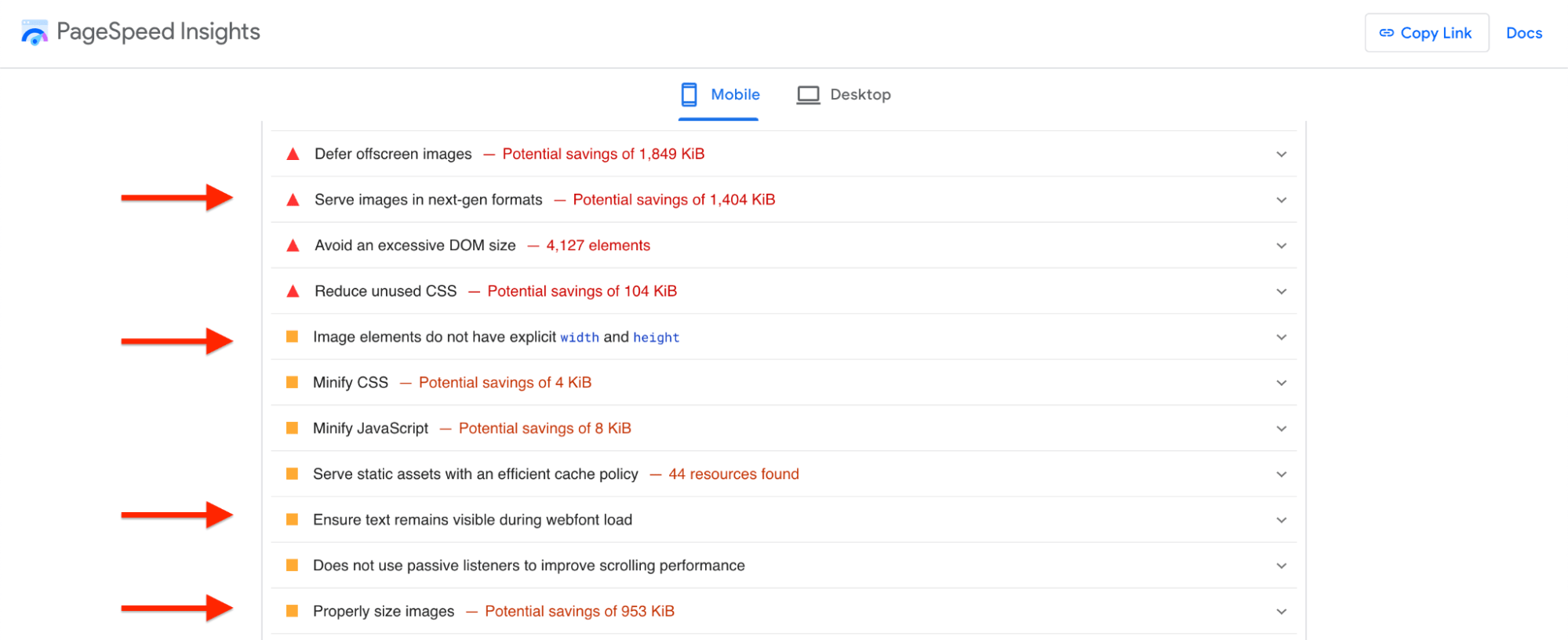Expand Avoid an excessive DOM size chevron
Viewport: 1568px width, 640px height.
[1281, 246]
